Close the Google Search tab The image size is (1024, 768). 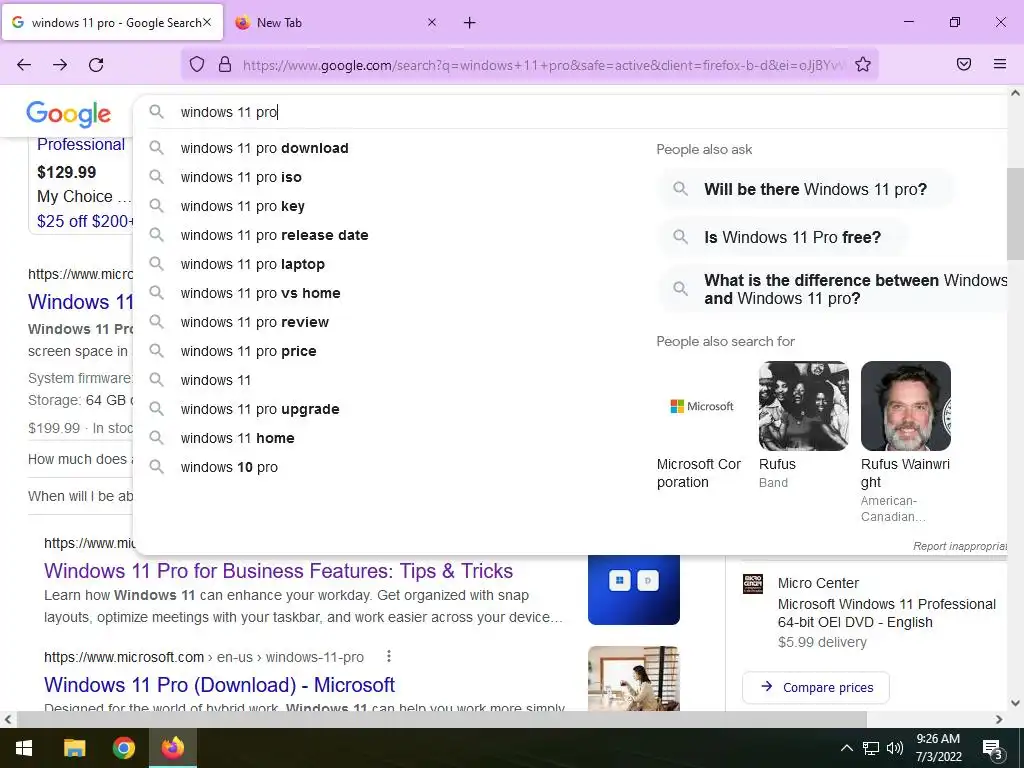[x=207, y=22]
